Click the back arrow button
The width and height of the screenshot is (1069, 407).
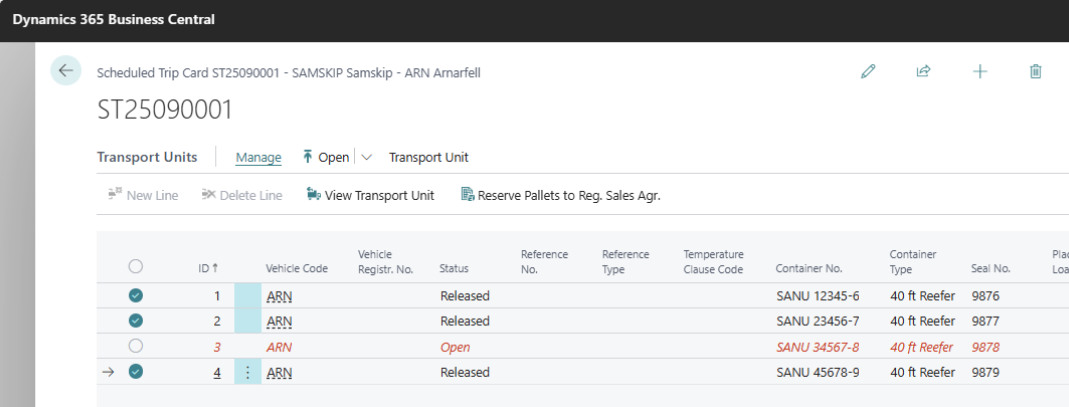click(66, 70)
